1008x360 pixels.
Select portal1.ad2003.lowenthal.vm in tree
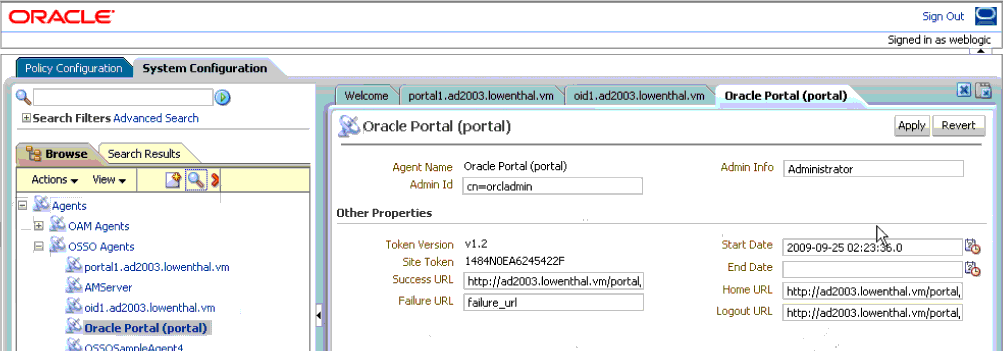(157, 267)
